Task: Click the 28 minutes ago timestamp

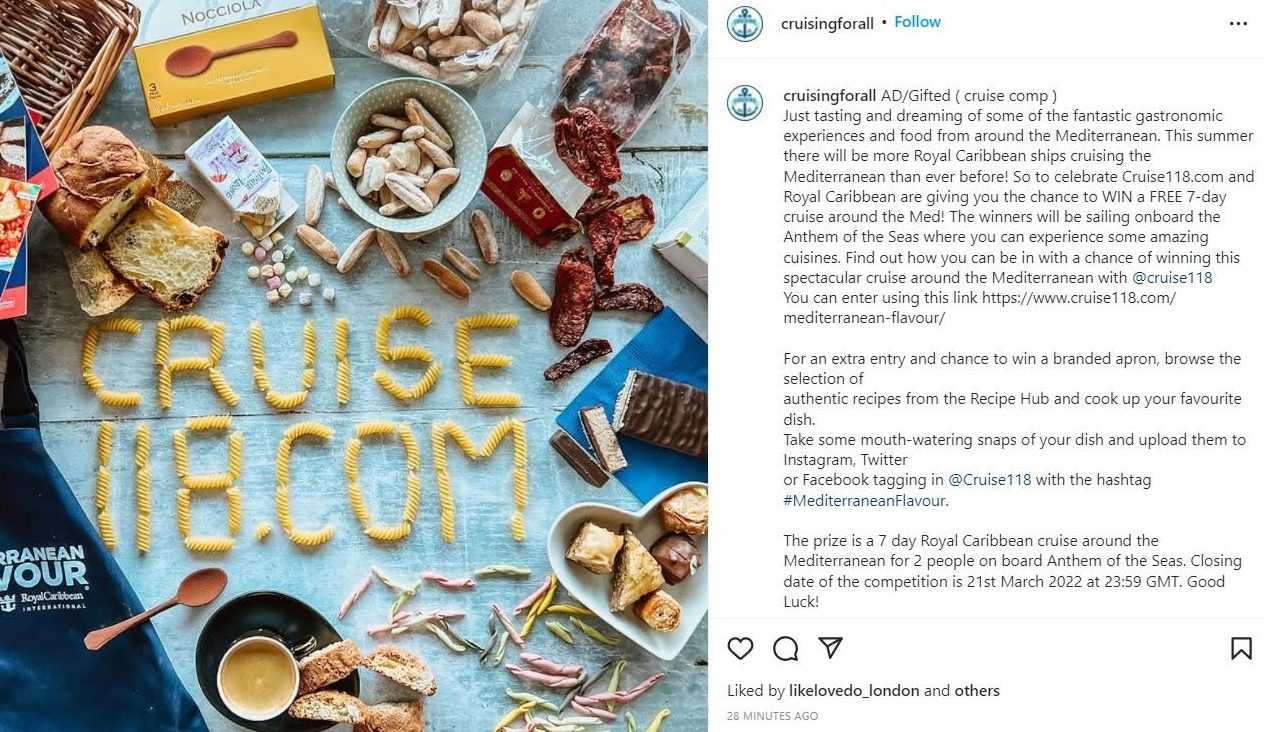Action: coord(772,716)
